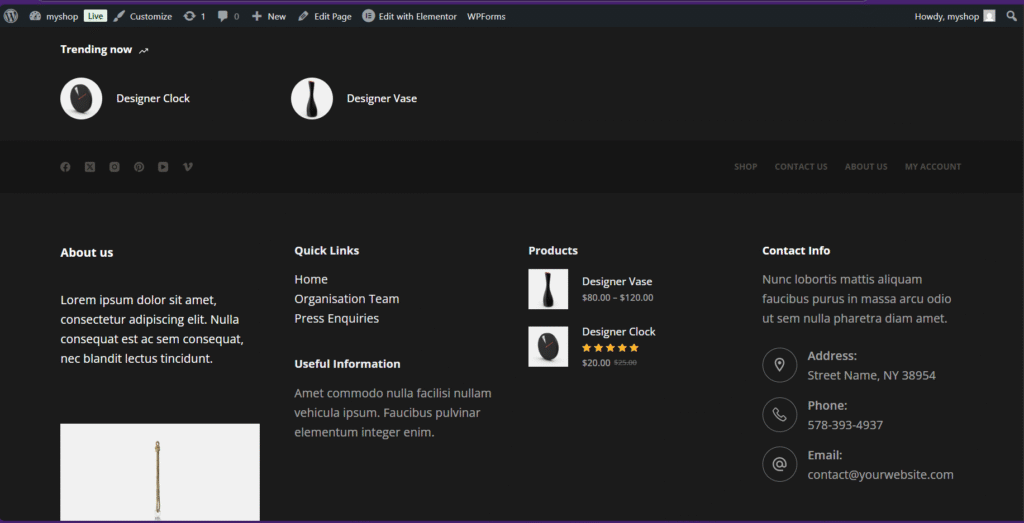Screen dimensions: 1024x523
Task: Click the user avatar in admin bar
Action: (989, 16)
